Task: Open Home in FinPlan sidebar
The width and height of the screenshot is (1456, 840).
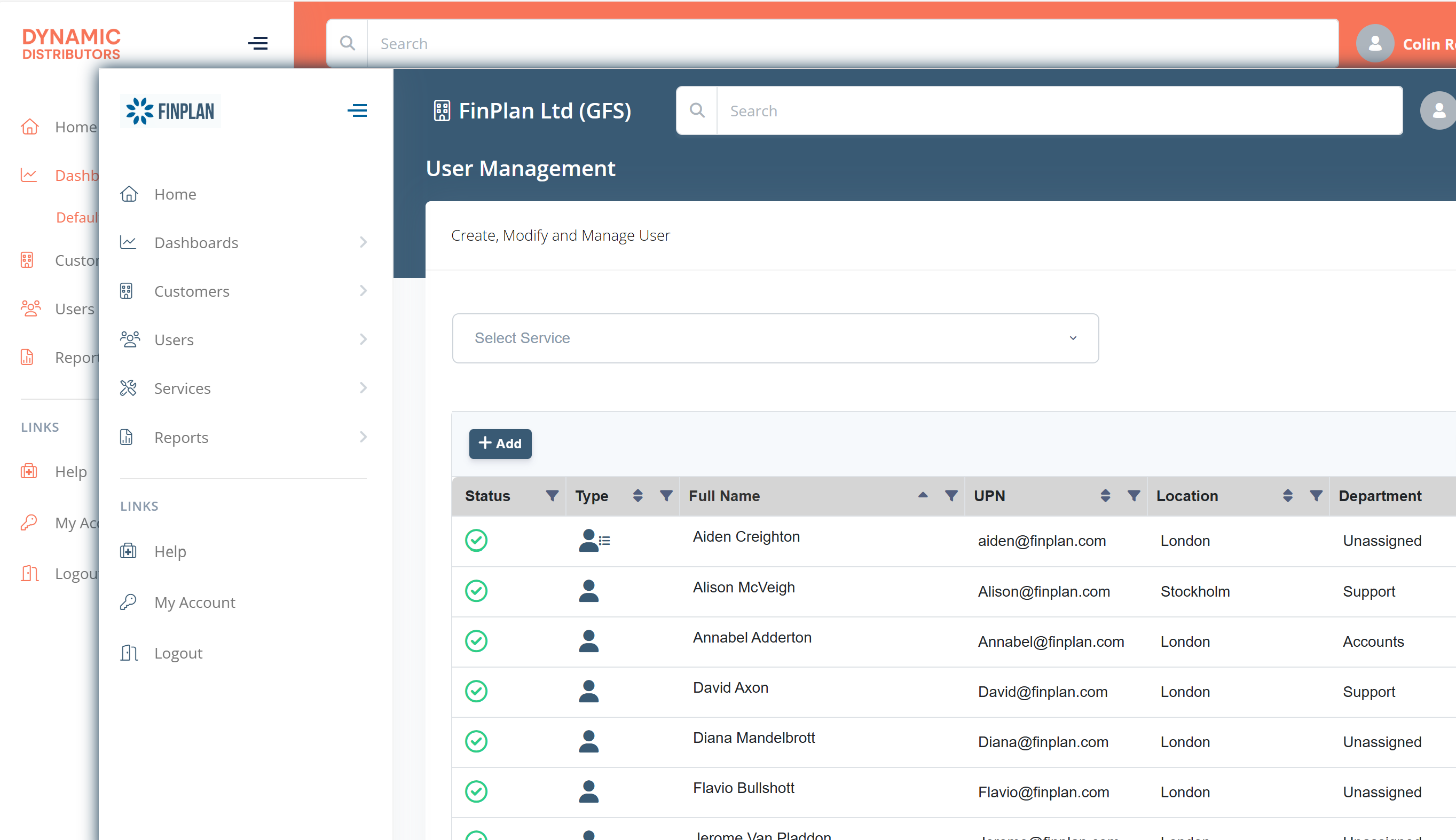Action: (175, 194)
